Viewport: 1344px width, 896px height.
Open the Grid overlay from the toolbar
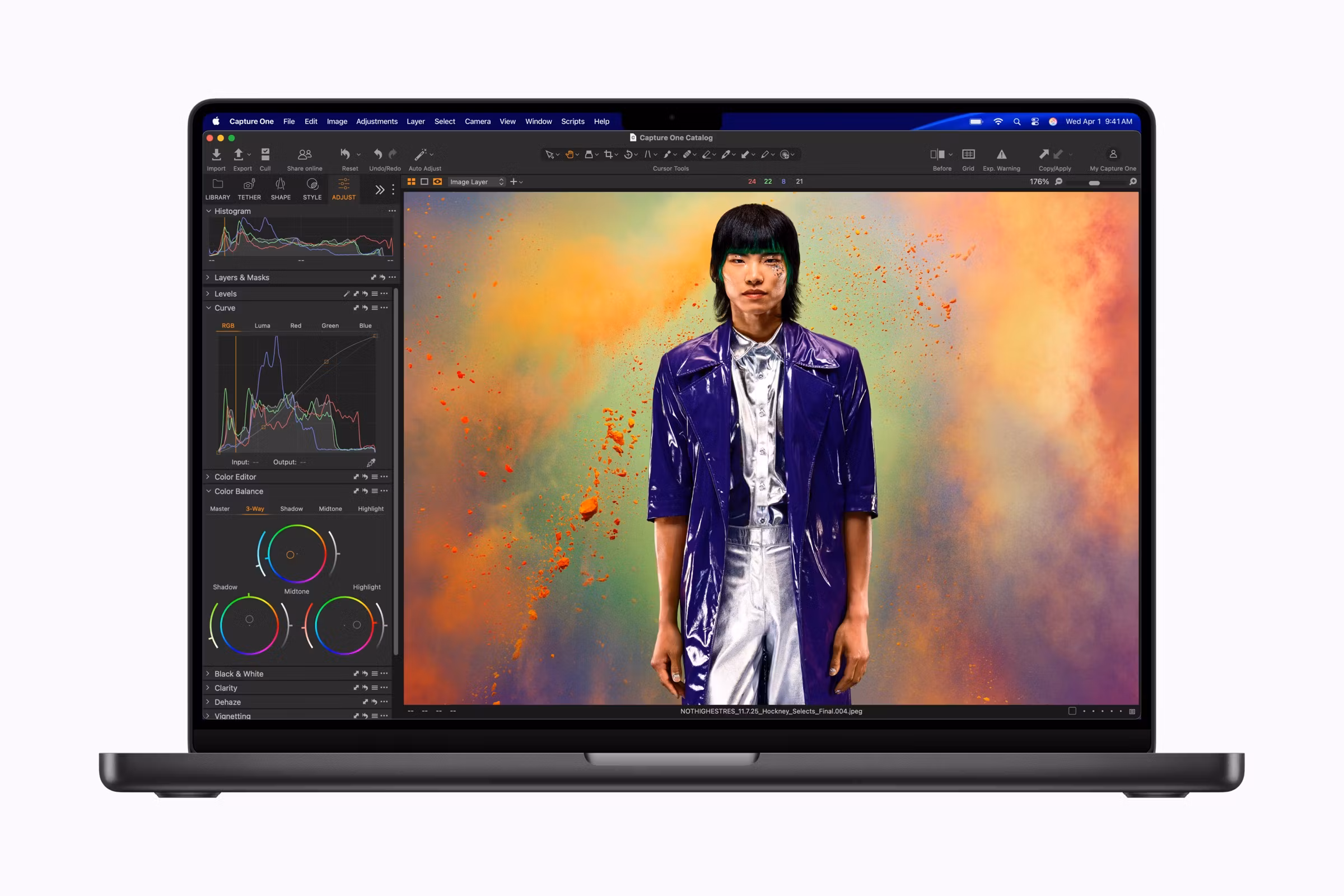point(968,155)
